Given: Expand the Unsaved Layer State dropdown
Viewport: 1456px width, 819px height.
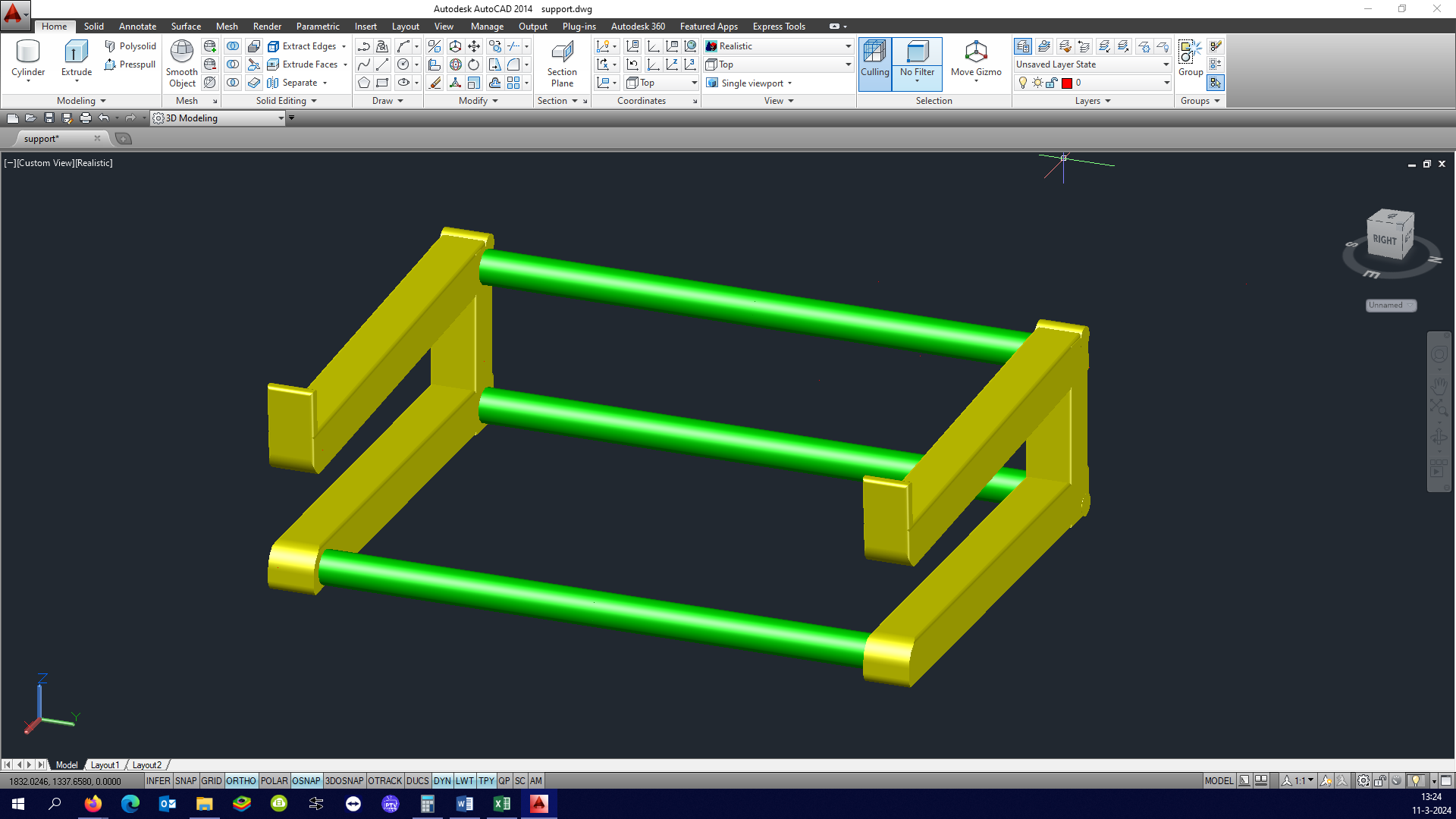Looking at the screenshot, I should point(1092,64).
